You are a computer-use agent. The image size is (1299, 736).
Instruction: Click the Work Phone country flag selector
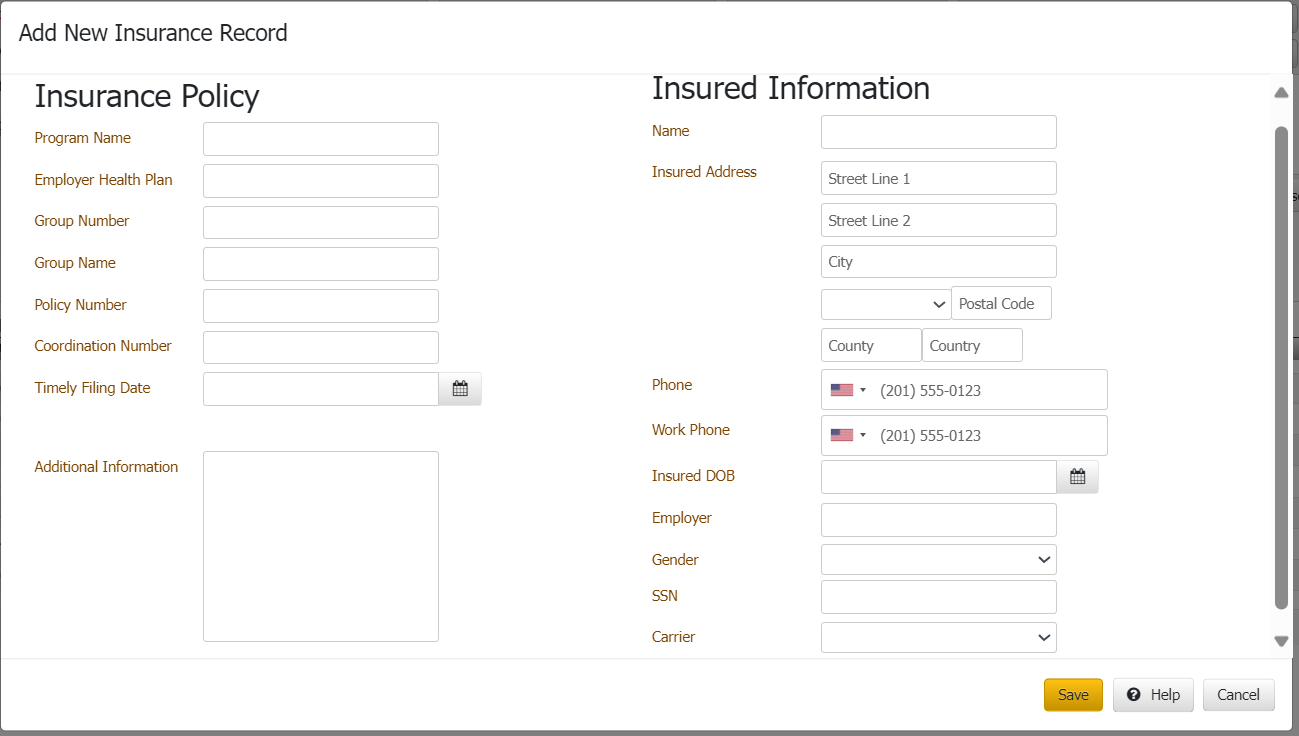(x=848, y=435)
